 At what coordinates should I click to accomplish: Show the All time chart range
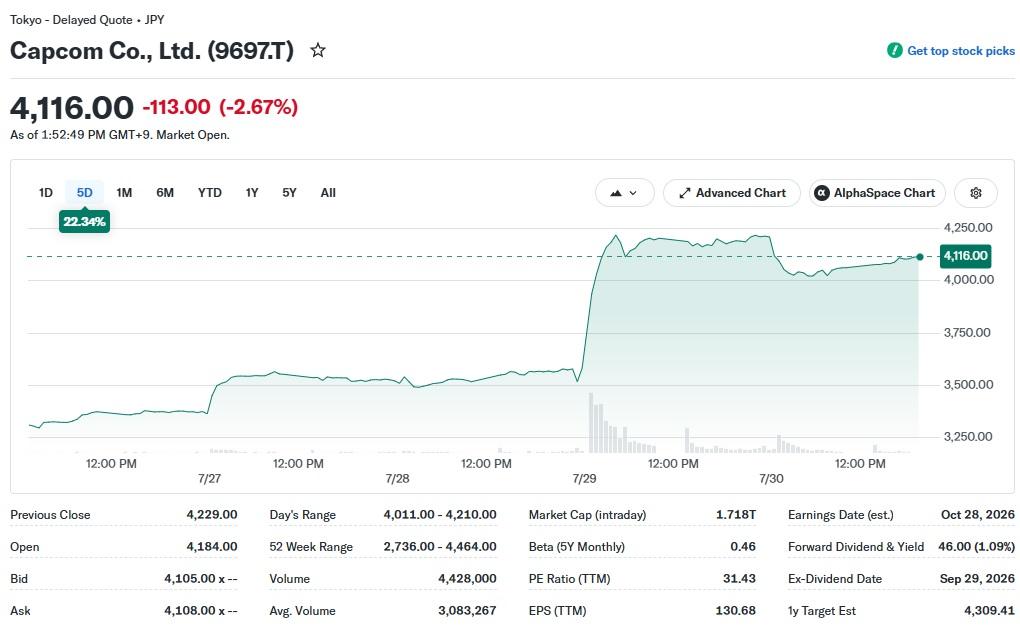(328, 192)
